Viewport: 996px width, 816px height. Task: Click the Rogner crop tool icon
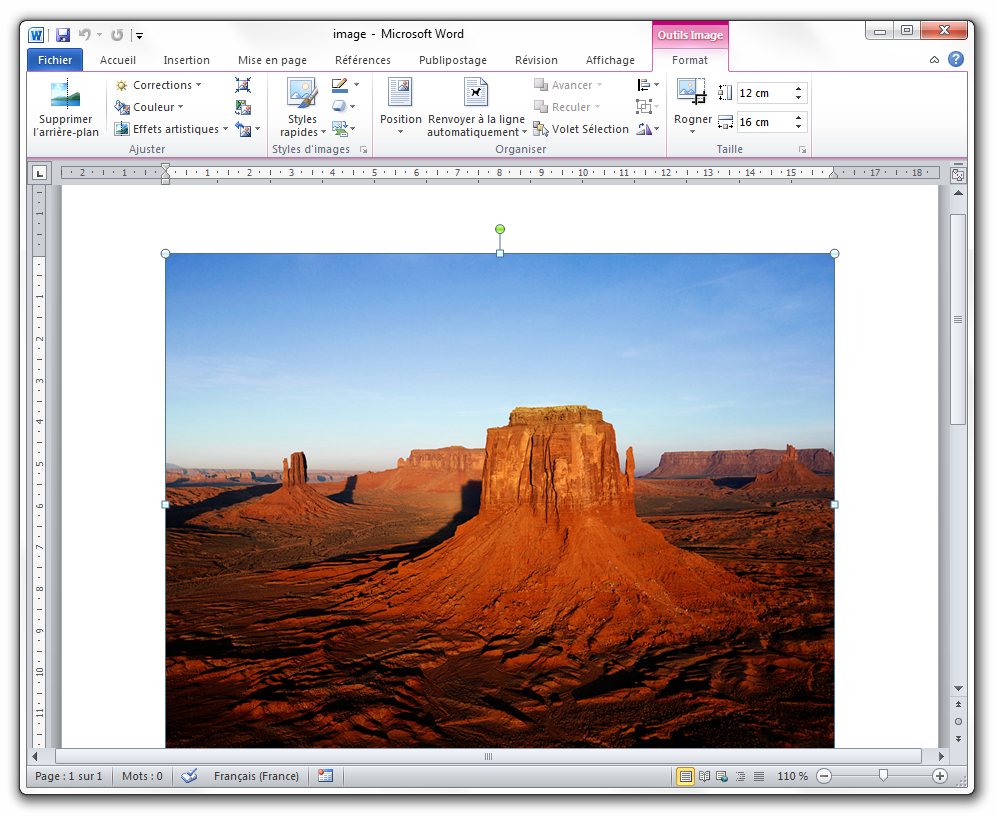point(692,93)
